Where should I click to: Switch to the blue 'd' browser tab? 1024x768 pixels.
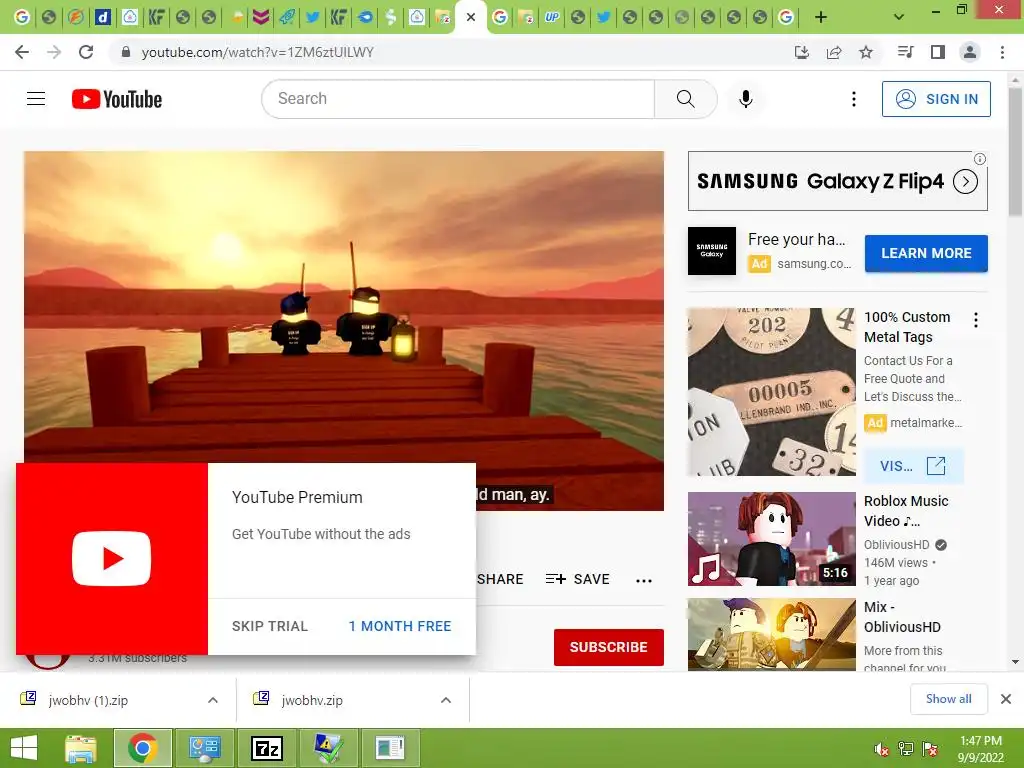103,17
